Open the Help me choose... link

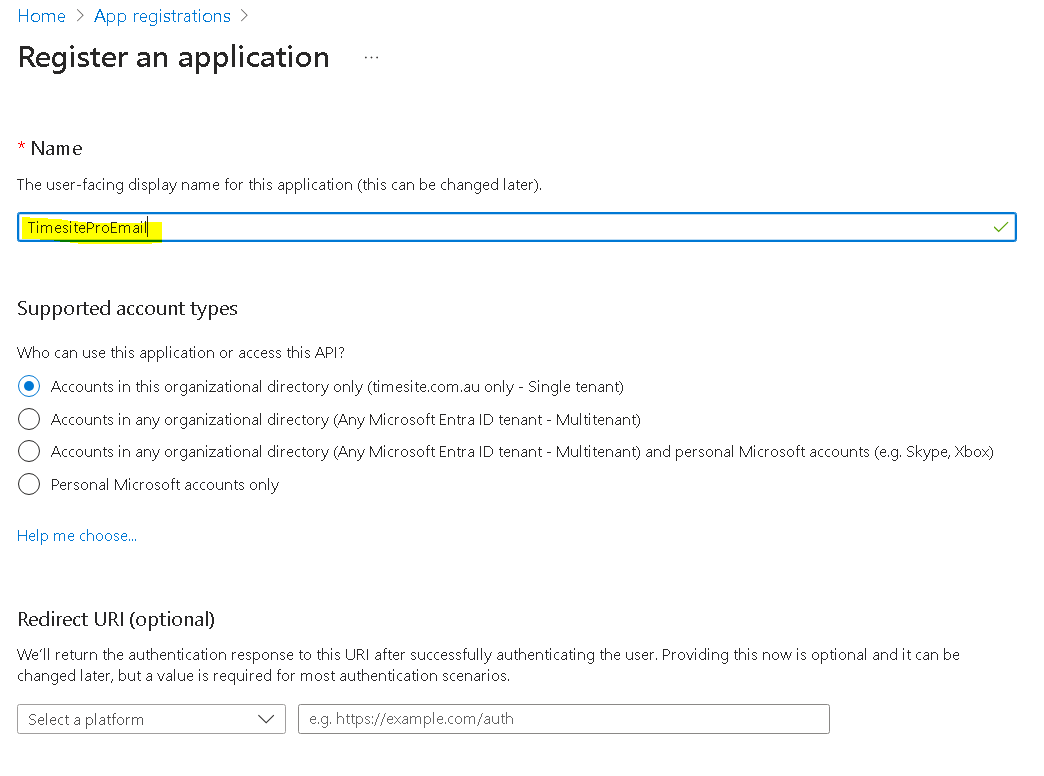tap(77, 536)
